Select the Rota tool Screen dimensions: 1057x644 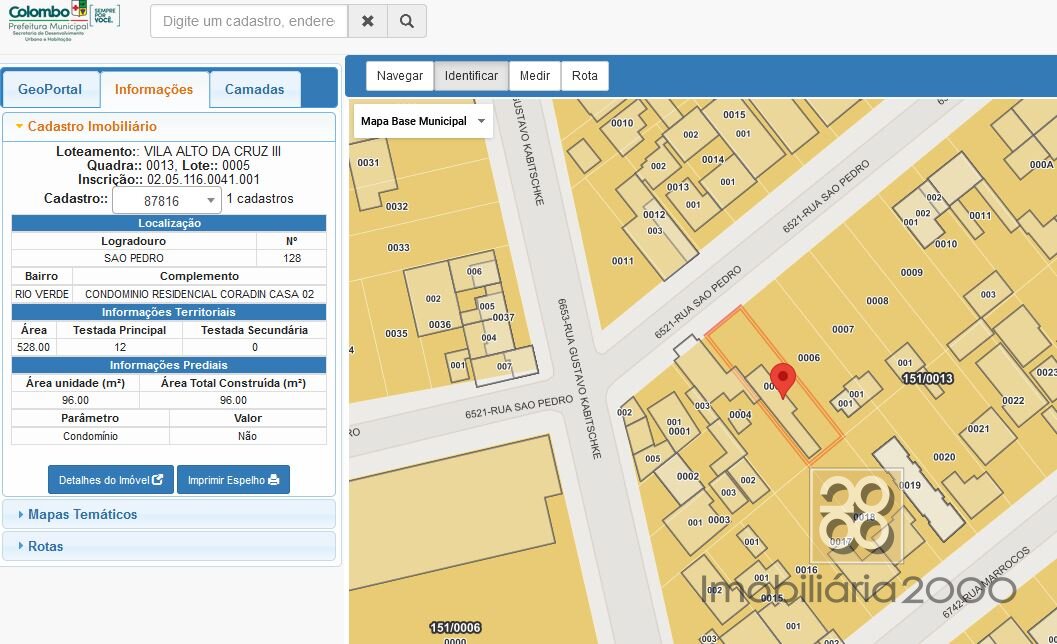pos(585,76)
